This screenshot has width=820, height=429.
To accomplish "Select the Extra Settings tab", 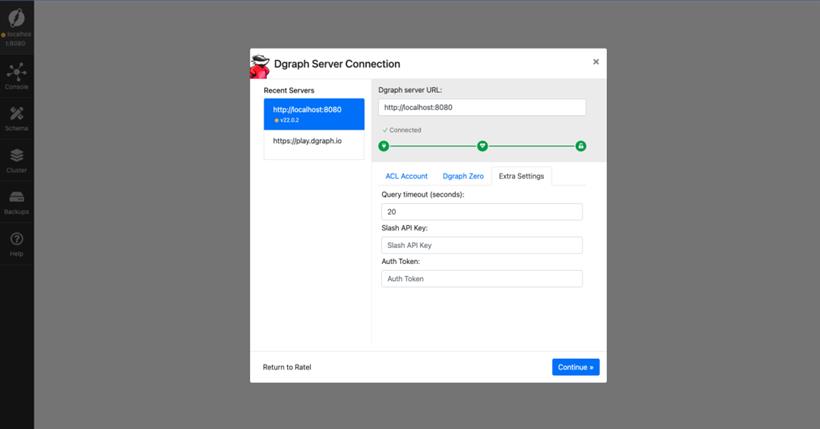I will coord(521,176).
